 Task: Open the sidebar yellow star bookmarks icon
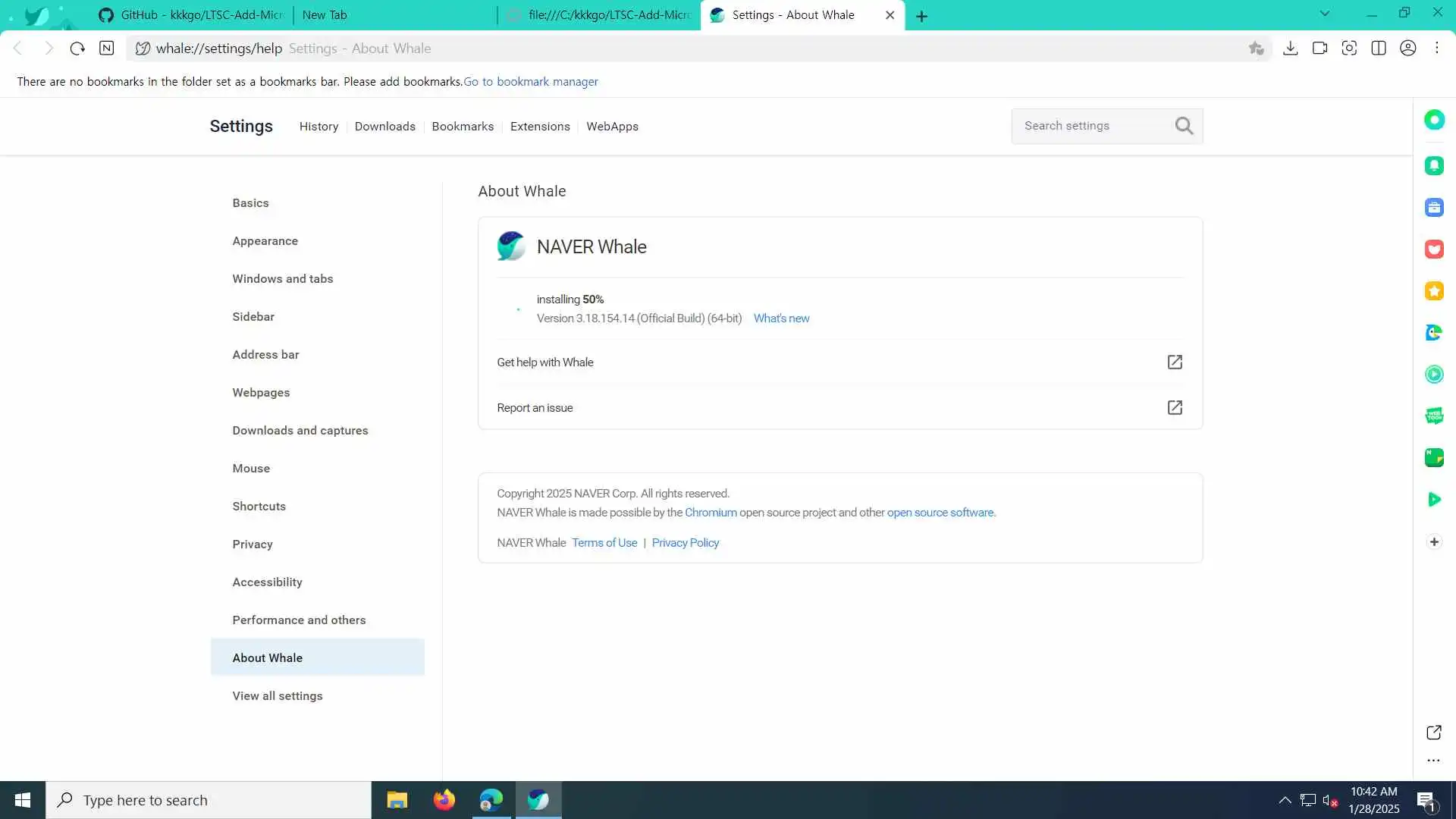pos(1434,291)
